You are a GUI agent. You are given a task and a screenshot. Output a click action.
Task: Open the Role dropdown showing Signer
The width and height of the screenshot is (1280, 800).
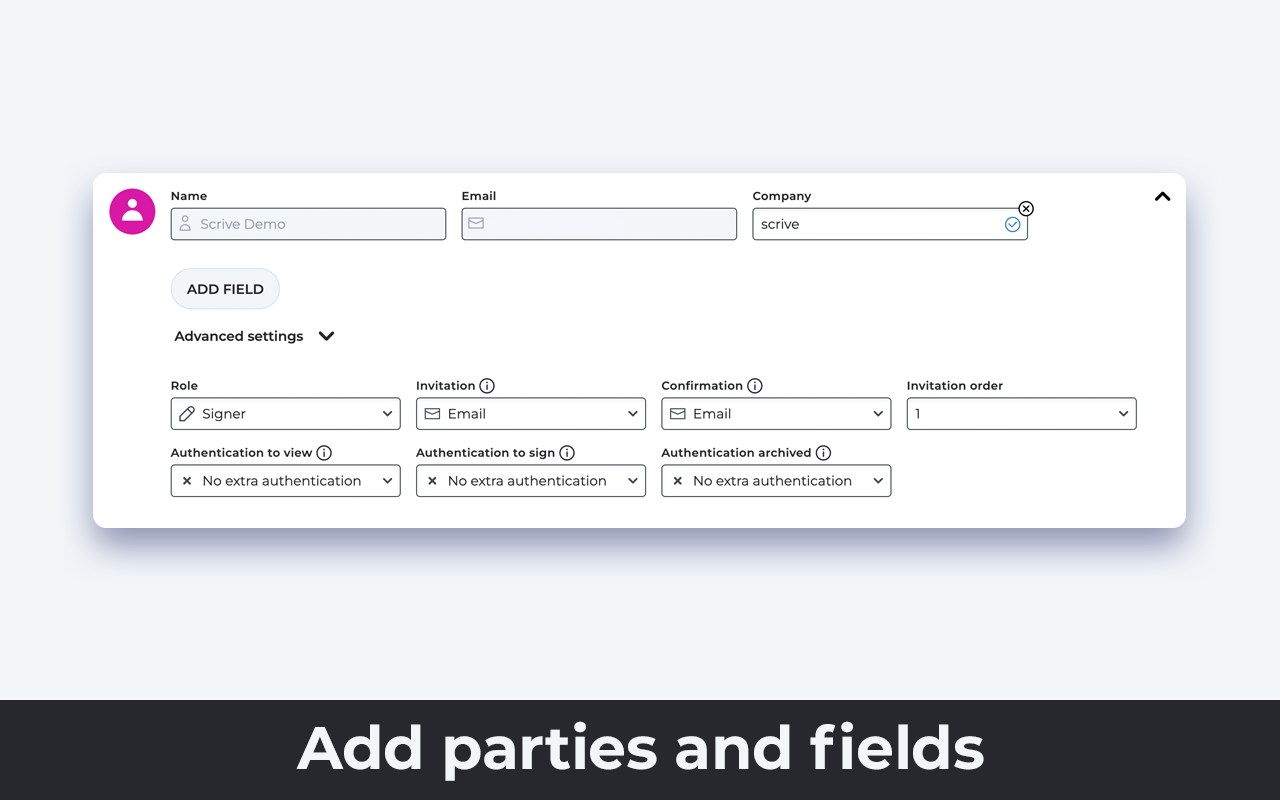point(285,414)
